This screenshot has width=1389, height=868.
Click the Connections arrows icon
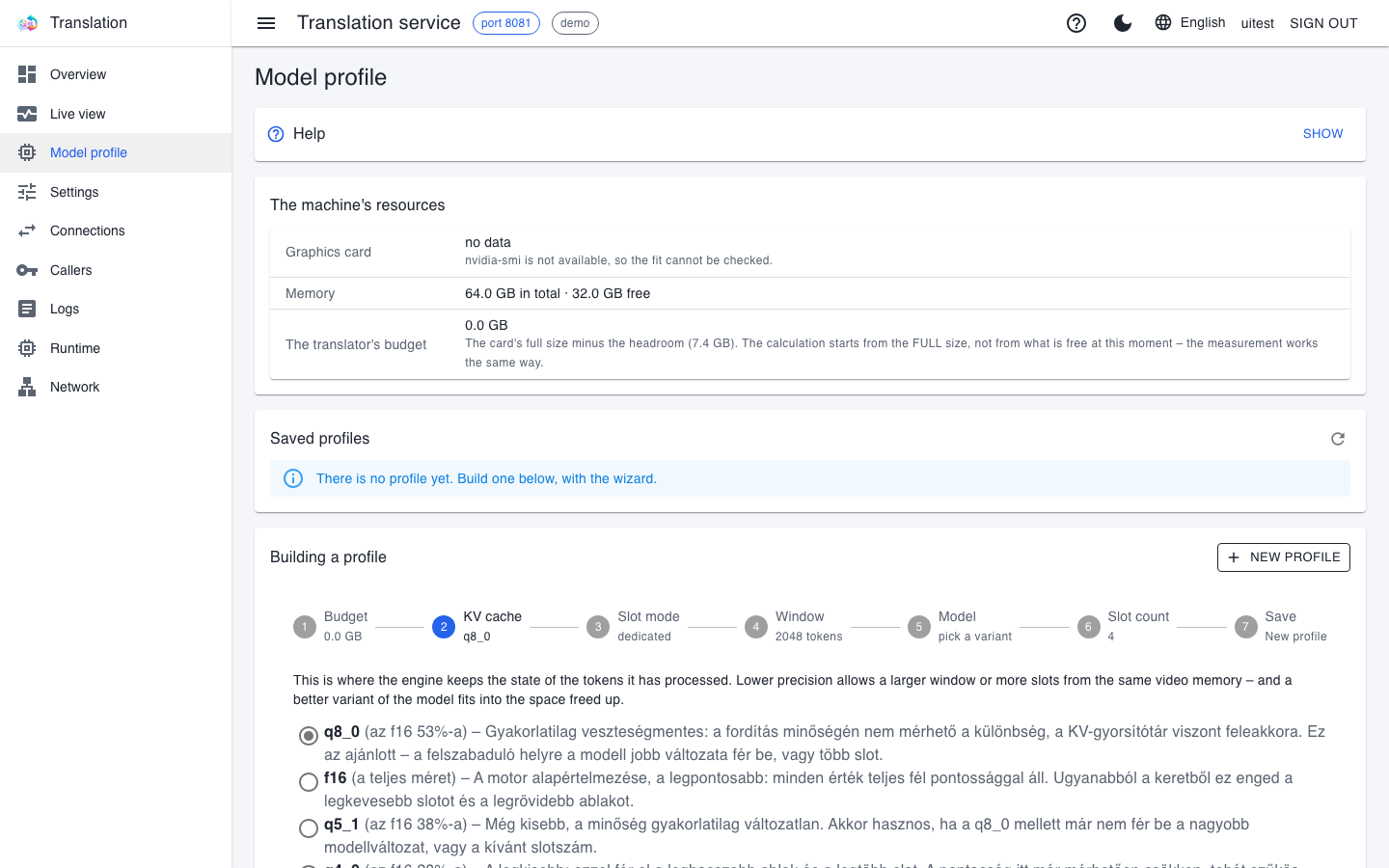27,231
